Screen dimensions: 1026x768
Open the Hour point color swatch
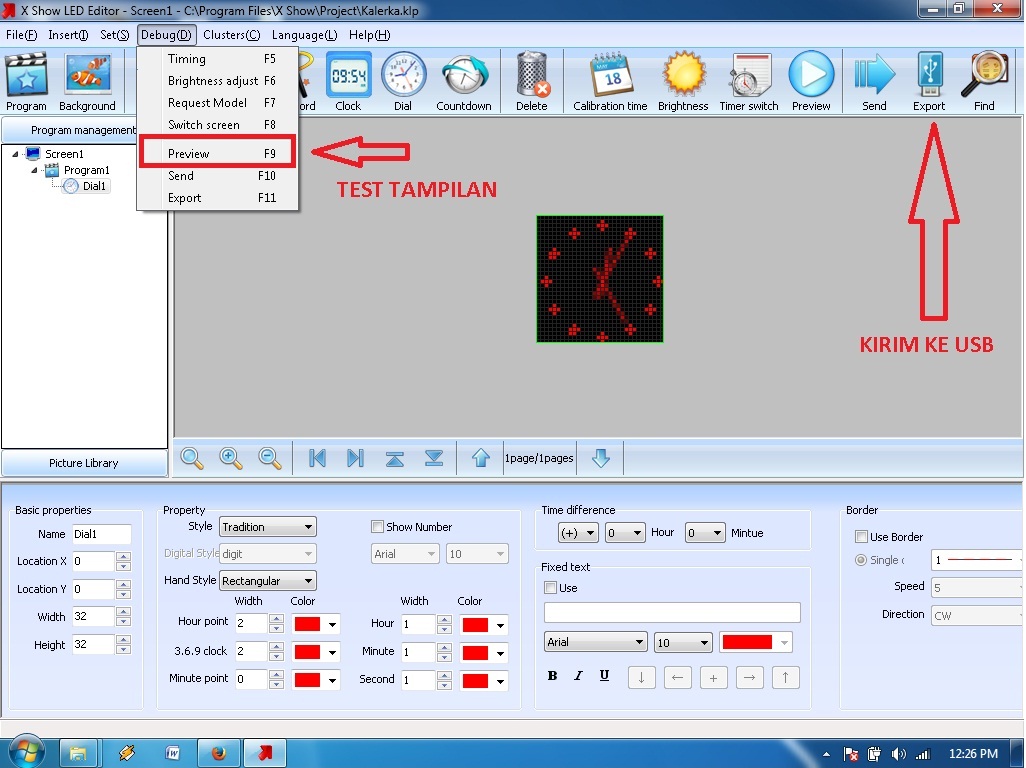[x=316, y=624]
